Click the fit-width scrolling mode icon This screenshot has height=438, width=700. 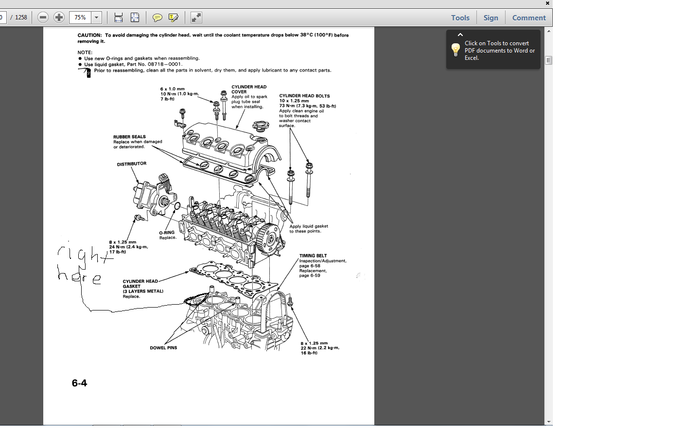(x=118, y=17)
